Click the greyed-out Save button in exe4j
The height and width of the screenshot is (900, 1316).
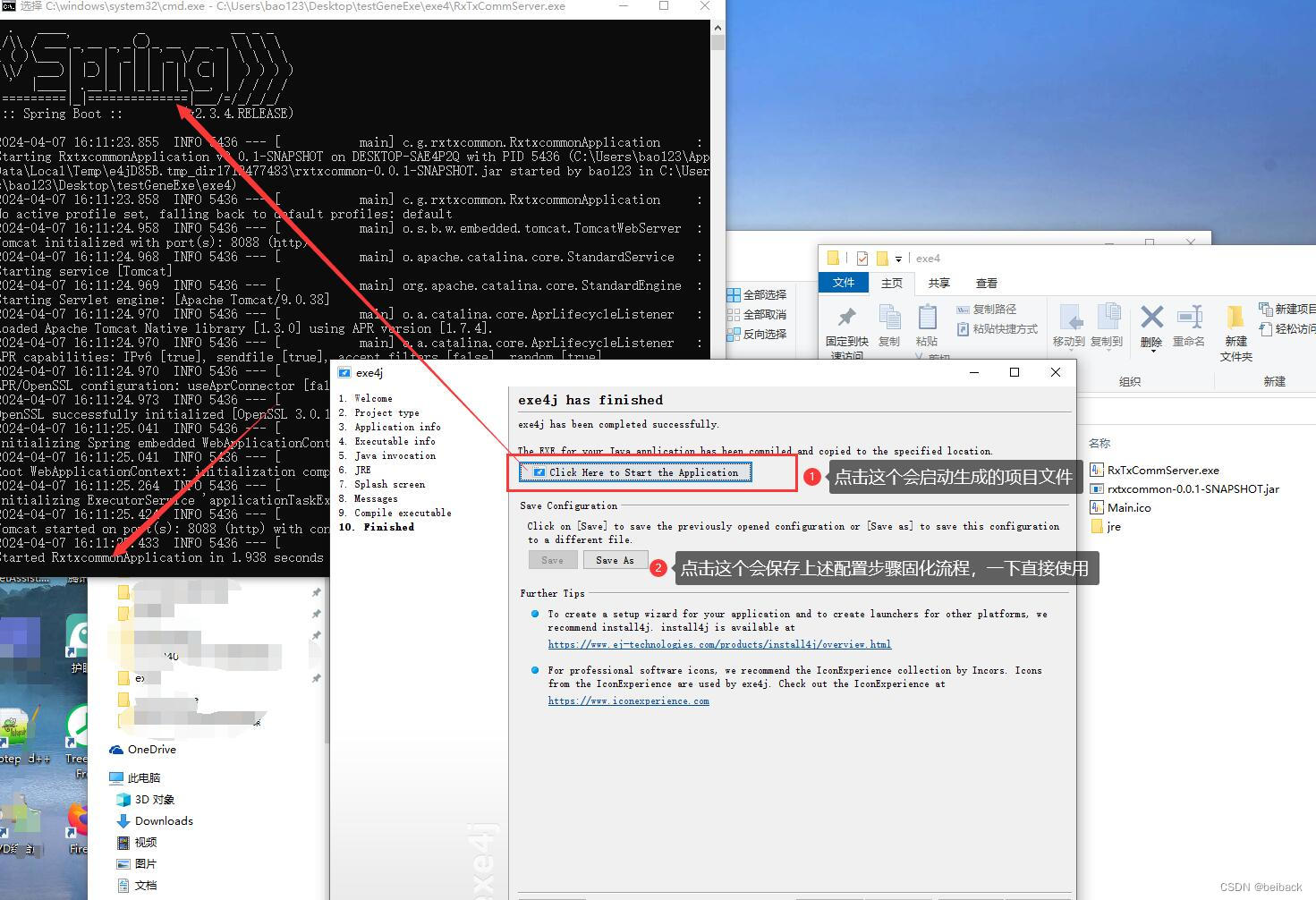[552, 560]
